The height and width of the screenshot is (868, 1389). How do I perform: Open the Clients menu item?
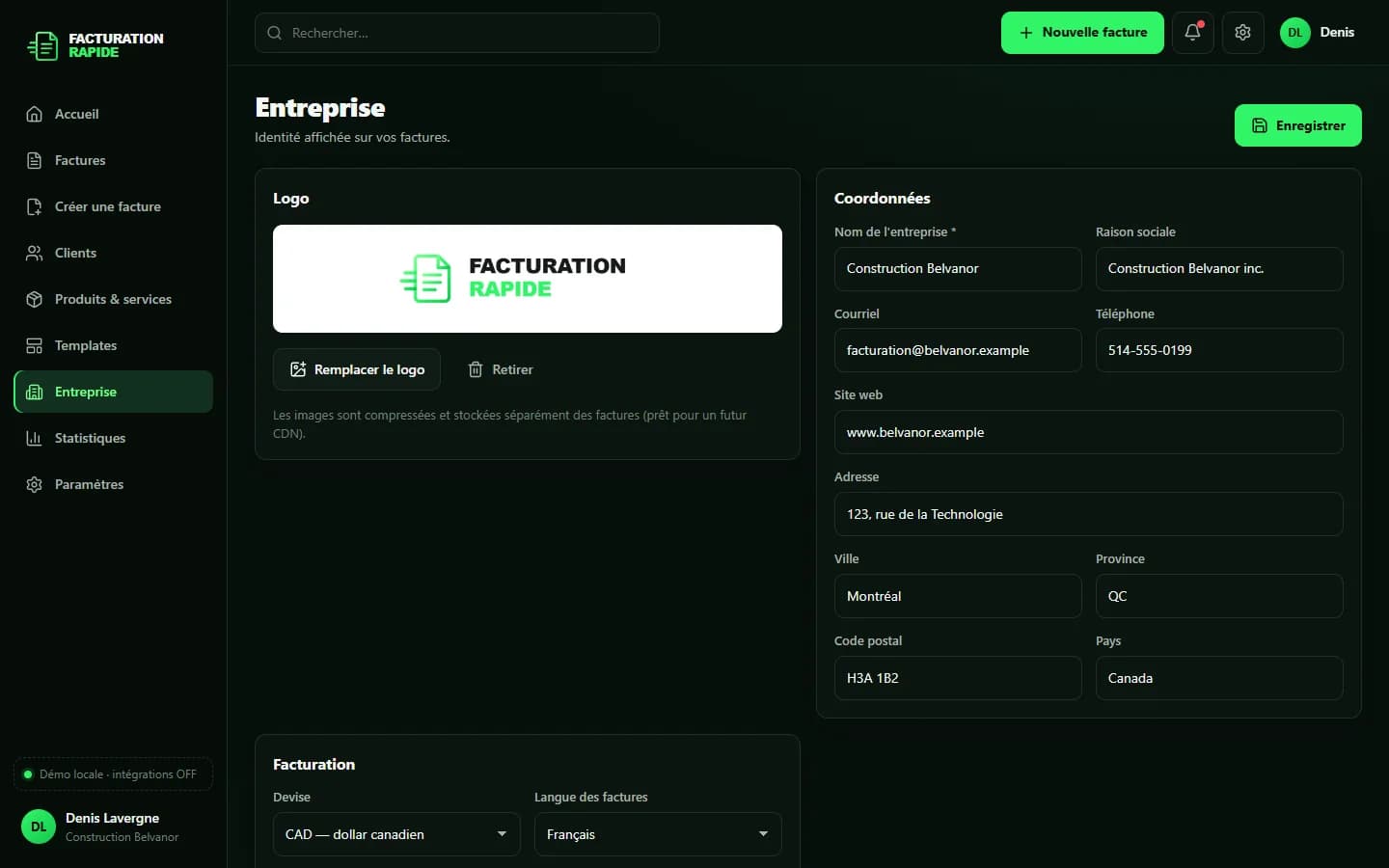(x=114, y=253)
